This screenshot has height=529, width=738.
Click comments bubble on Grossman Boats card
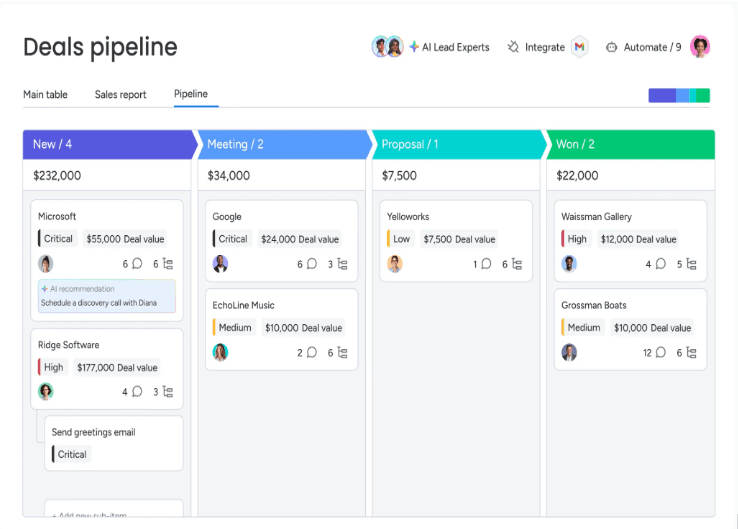(x=661, y=353)
